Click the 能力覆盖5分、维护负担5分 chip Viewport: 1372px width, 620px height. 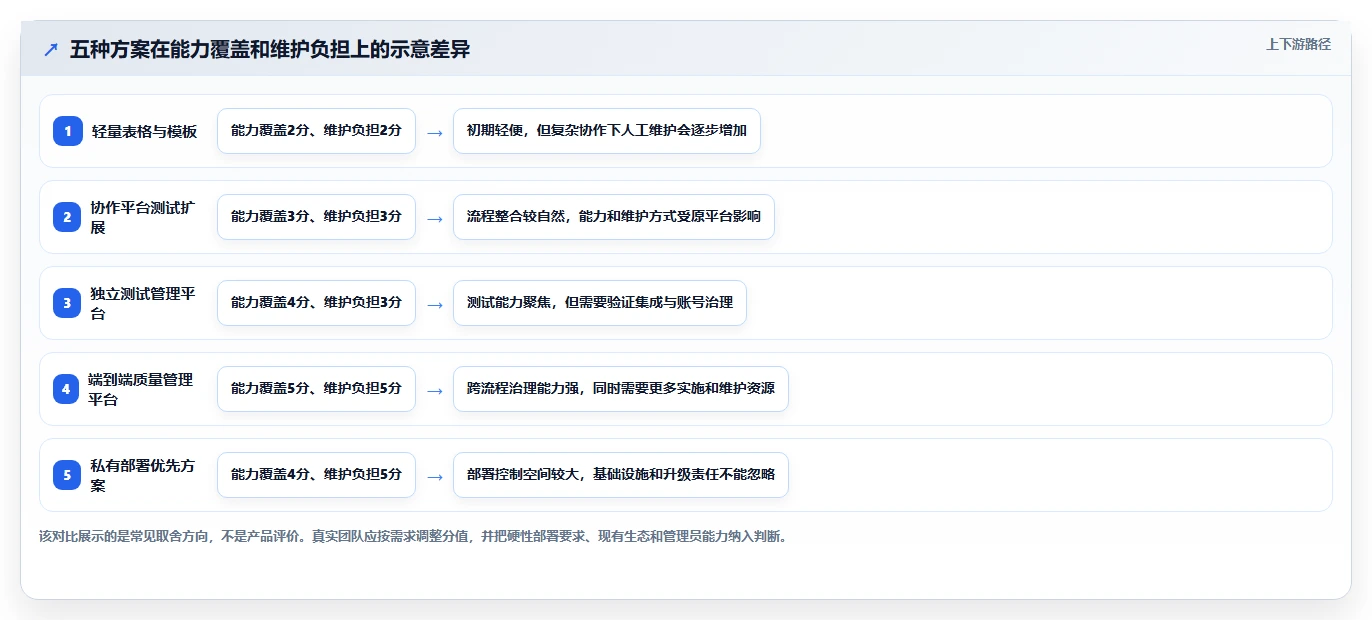click(316, 389)
